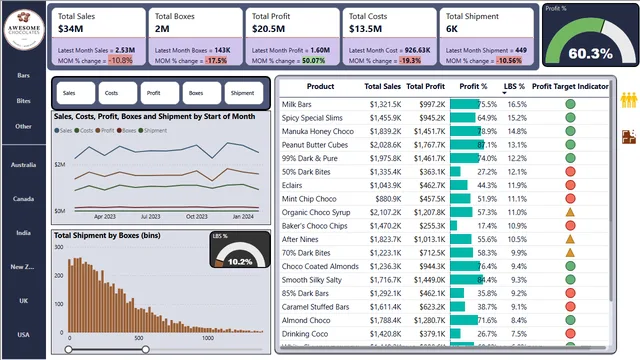
Task: Filter by Other category in sidebar
Action: pyautogui.click(x=24, y=127)
